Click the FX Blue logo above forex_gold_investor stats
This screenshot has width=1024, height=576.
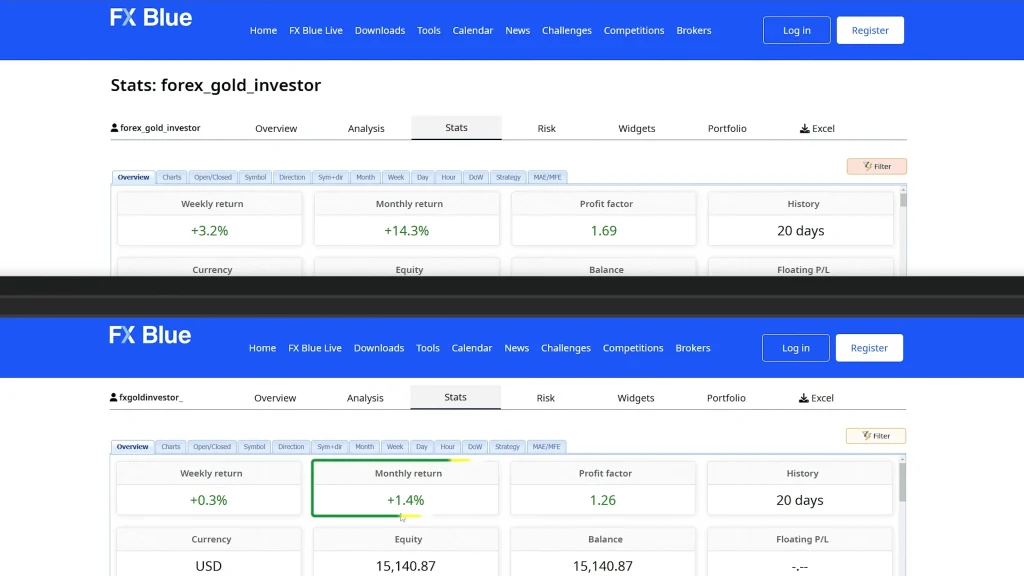151,18
